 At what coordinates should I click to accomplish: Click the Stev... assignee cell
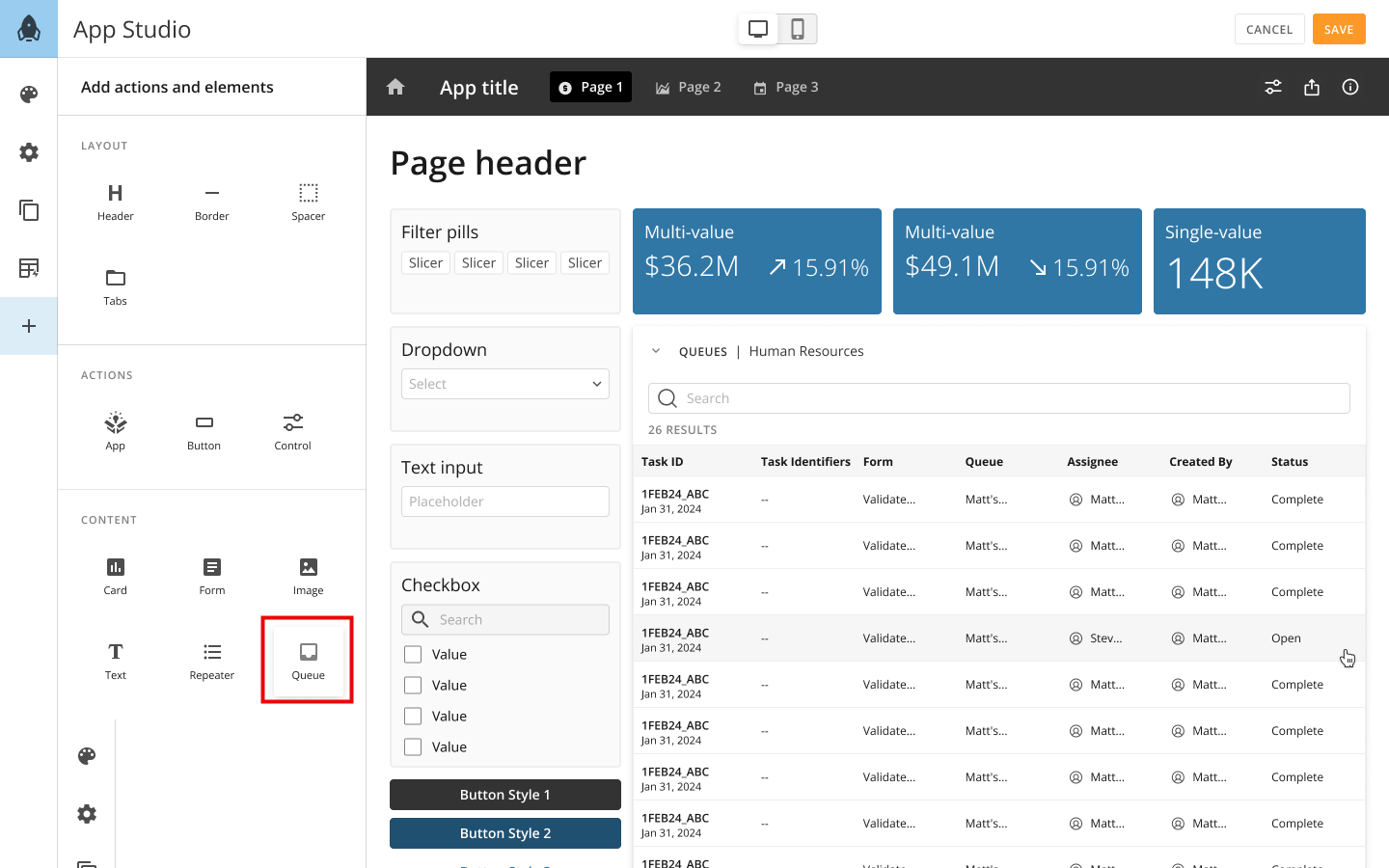tap(1096, 638)
